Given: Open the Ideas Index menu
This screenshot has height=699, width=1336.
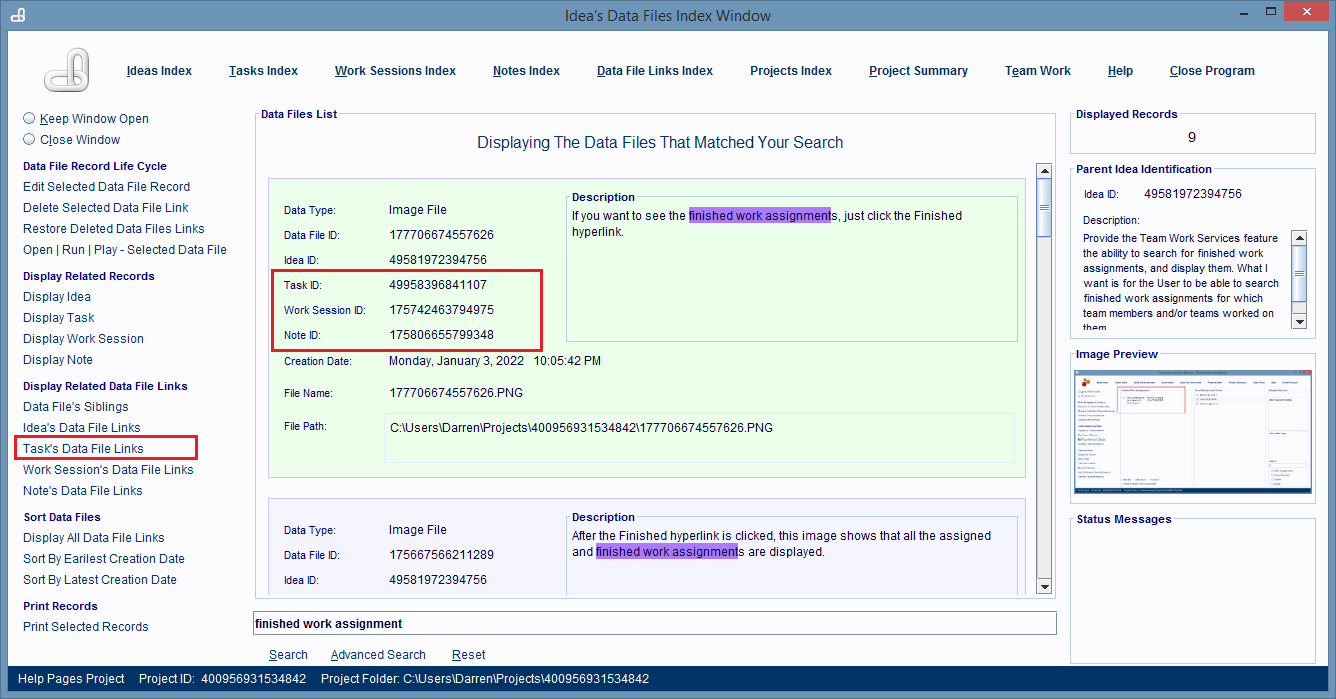Looking at the screenshot, I should tap(159, 71).
